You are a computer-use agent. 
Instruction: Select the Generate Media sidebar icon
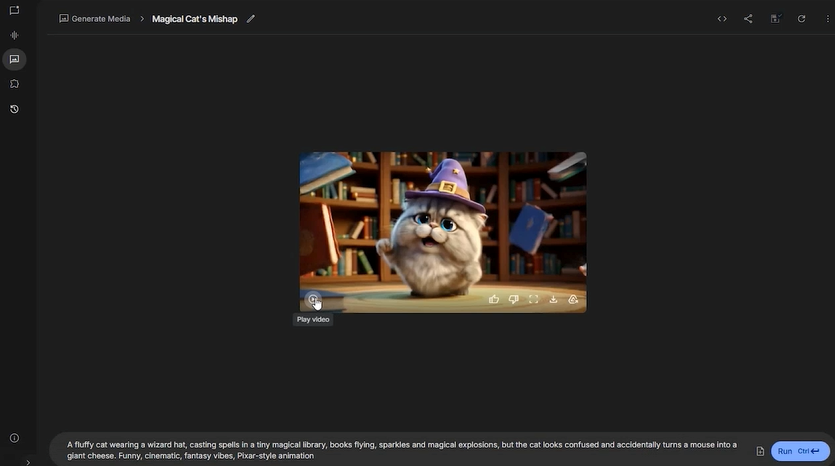coord(14,59)
